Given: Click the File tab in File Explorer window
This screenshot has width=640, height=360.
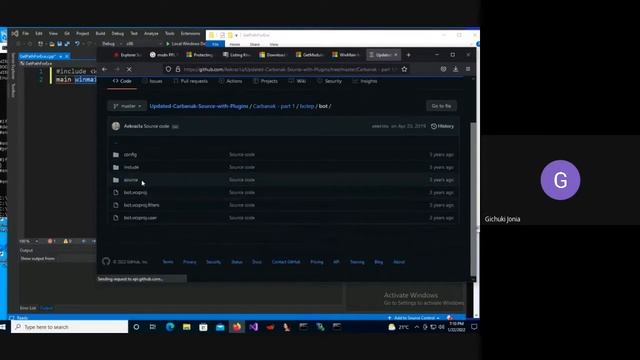Looking at the screenshot, I should click(215, 44).
